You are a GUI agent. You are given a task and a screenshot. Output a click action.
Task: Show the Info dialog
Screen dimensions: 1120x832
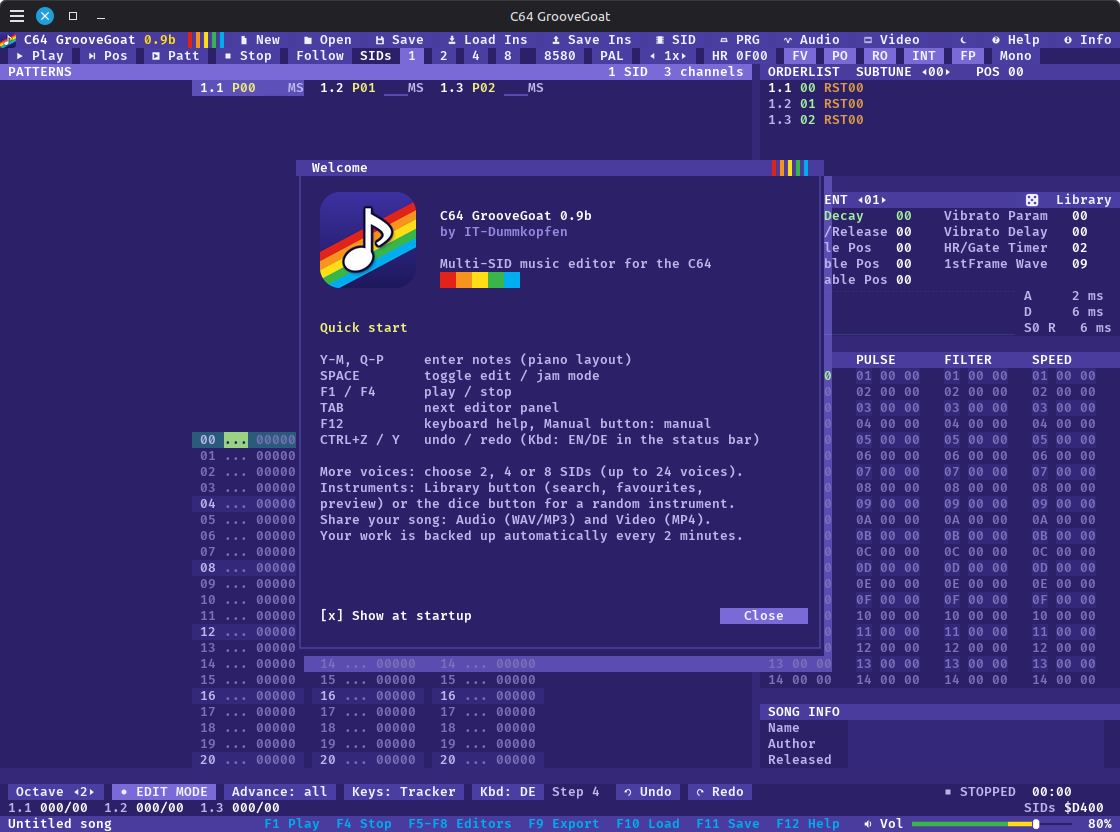(1088, 40)
